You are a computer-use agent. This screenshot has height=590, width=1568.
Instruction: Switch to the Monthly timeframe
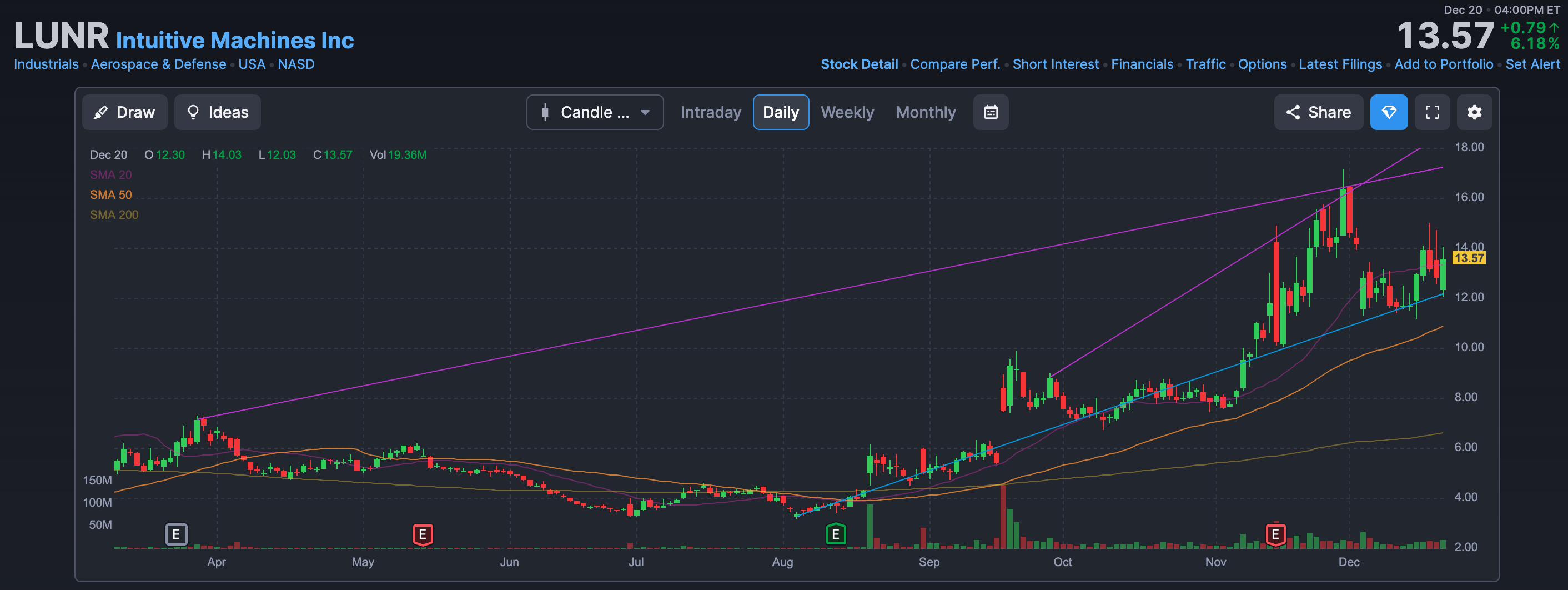(x=925, y=112)
